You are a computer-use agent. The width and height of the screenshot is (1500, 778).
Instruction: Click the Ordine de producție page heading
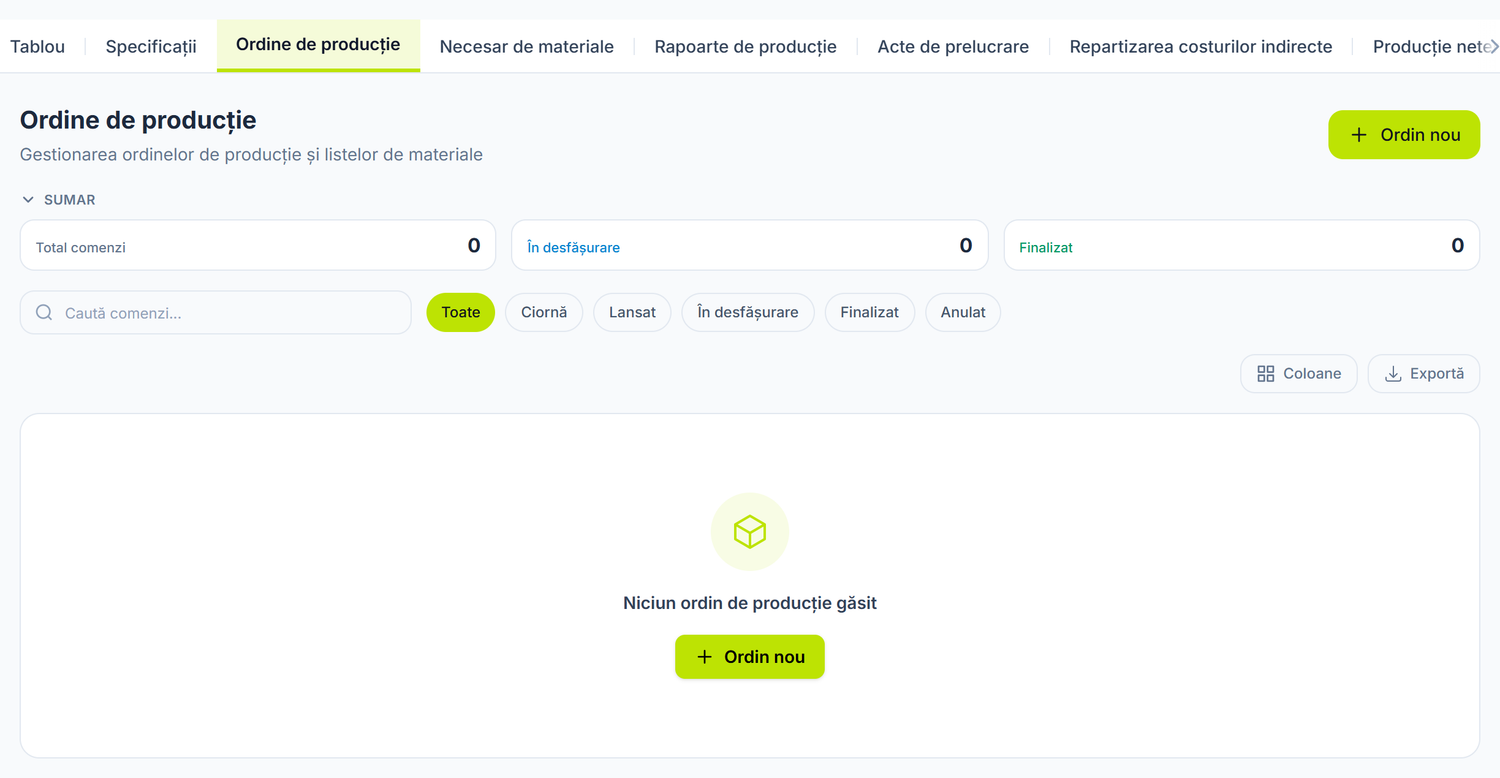point(138,120)
